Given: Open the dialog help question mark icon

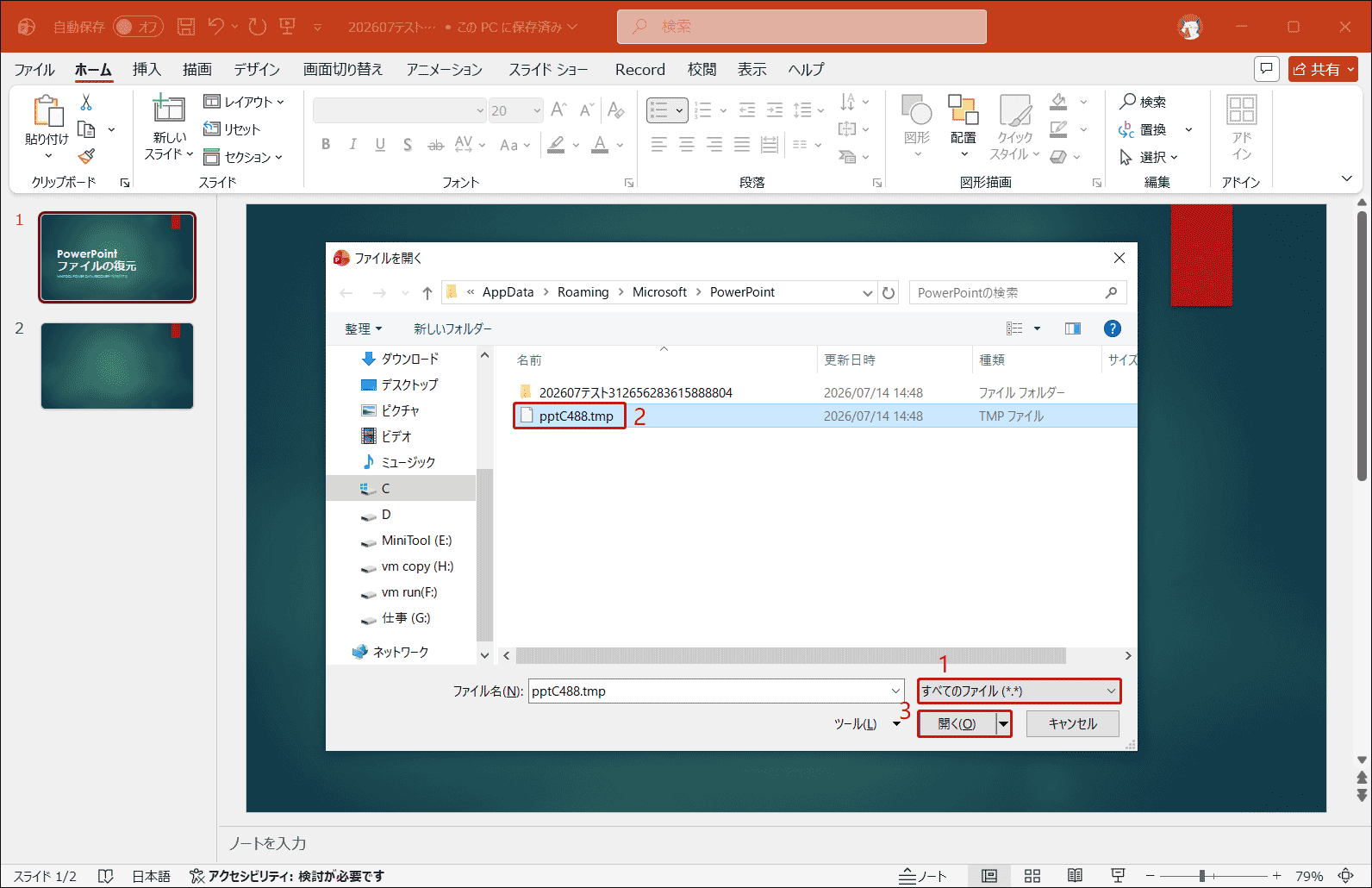Looking at the screenshot, I should coord(1113,328).
